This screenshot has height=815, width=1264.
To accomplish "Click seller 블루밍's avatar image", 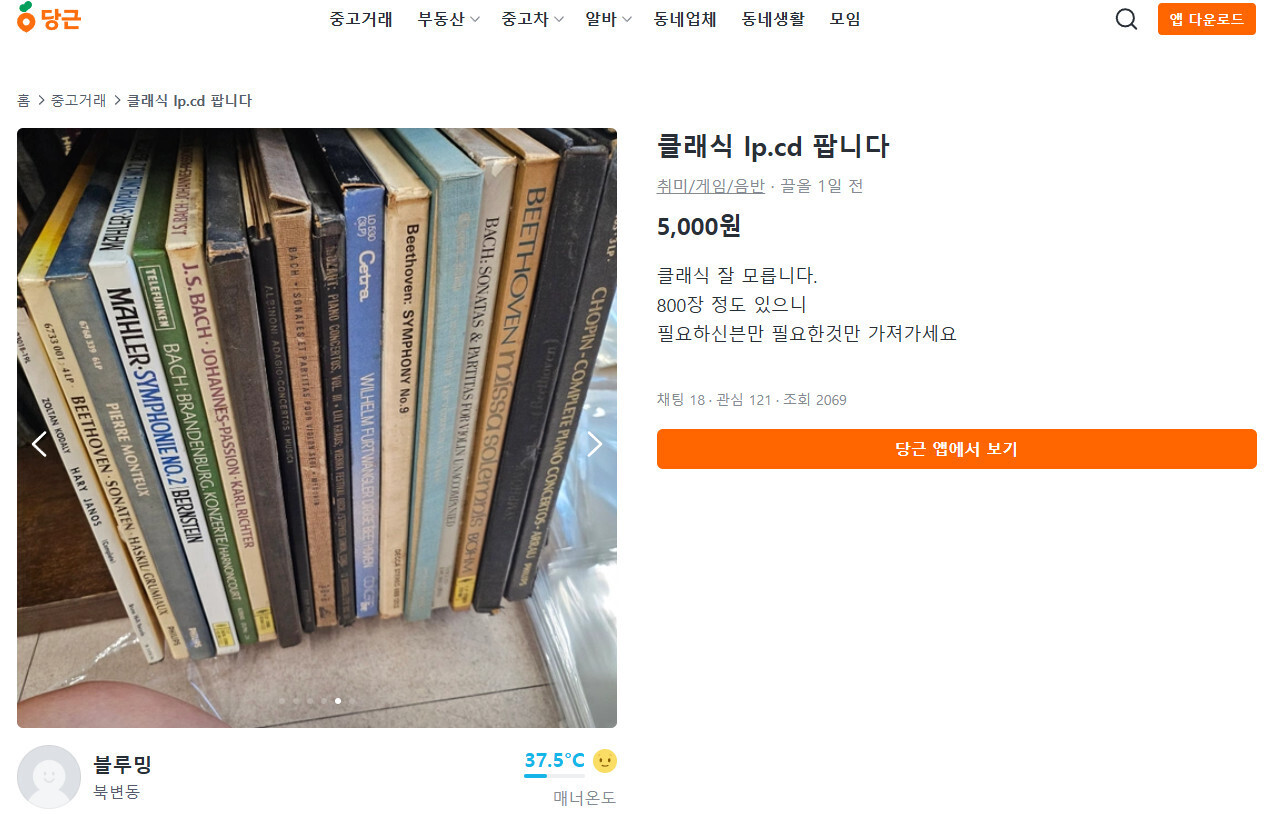I will 49,777.
